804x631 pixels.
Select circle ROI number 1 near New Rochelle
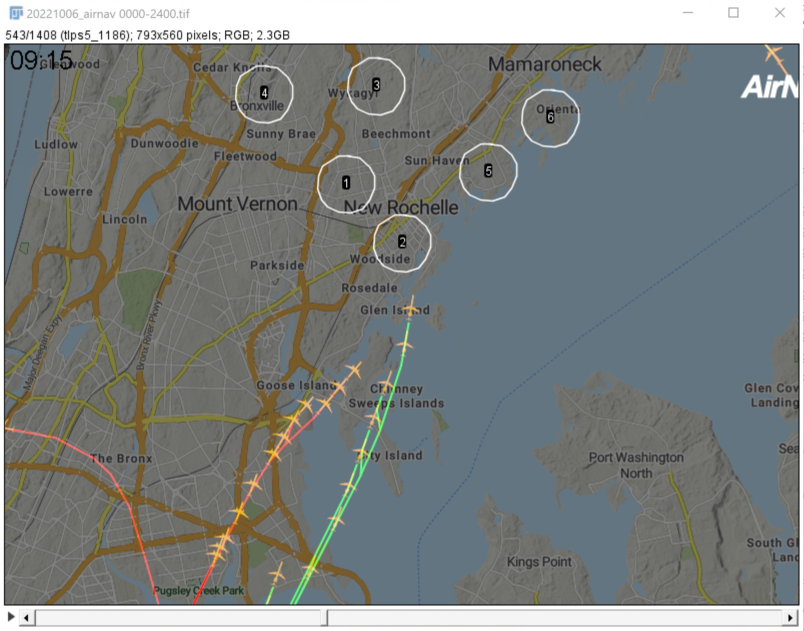click(346, 183)
